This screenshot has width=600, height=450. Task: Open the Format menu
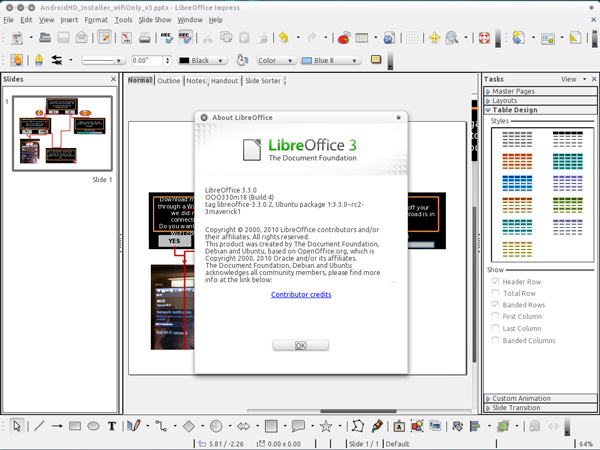96,20
